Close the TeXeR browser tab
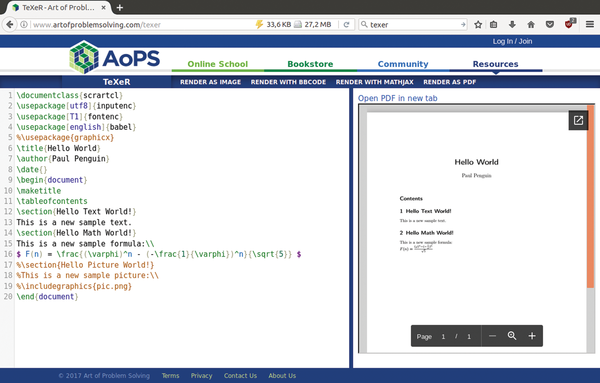Screen dimensions: 600x383 tap(104, 7)
